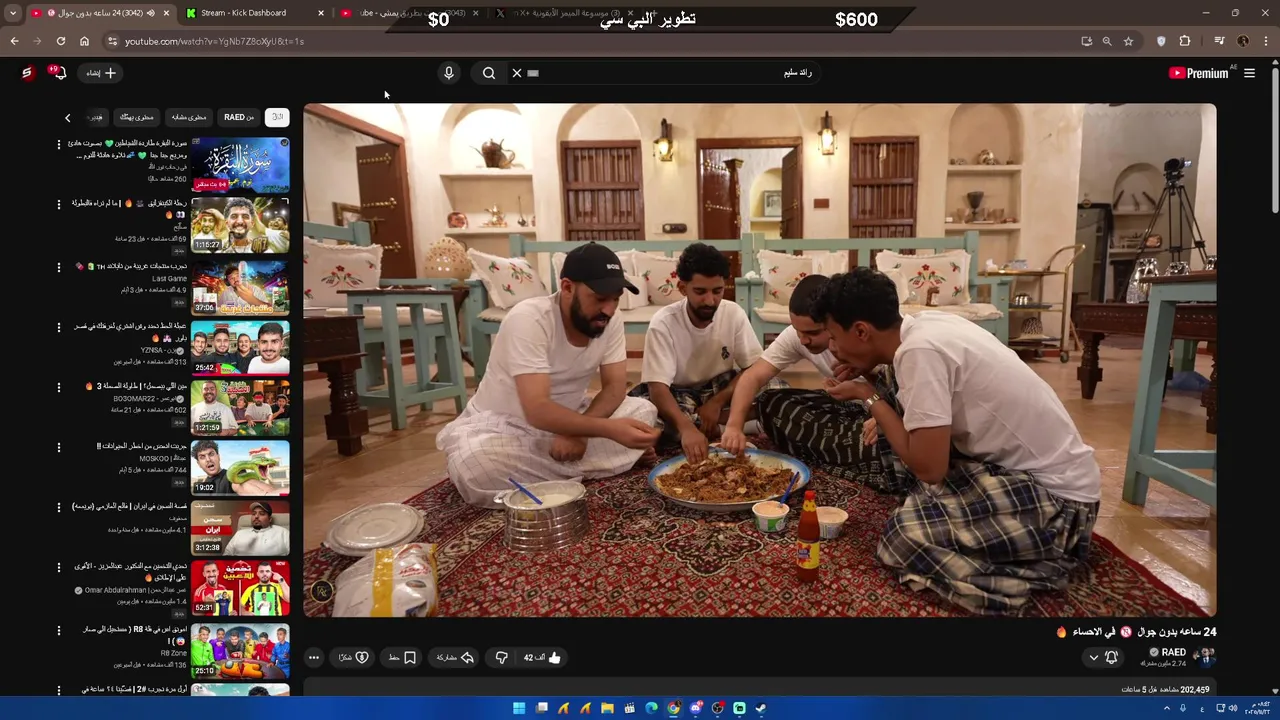Open options menu for MOSKOO video

(59, 447)
